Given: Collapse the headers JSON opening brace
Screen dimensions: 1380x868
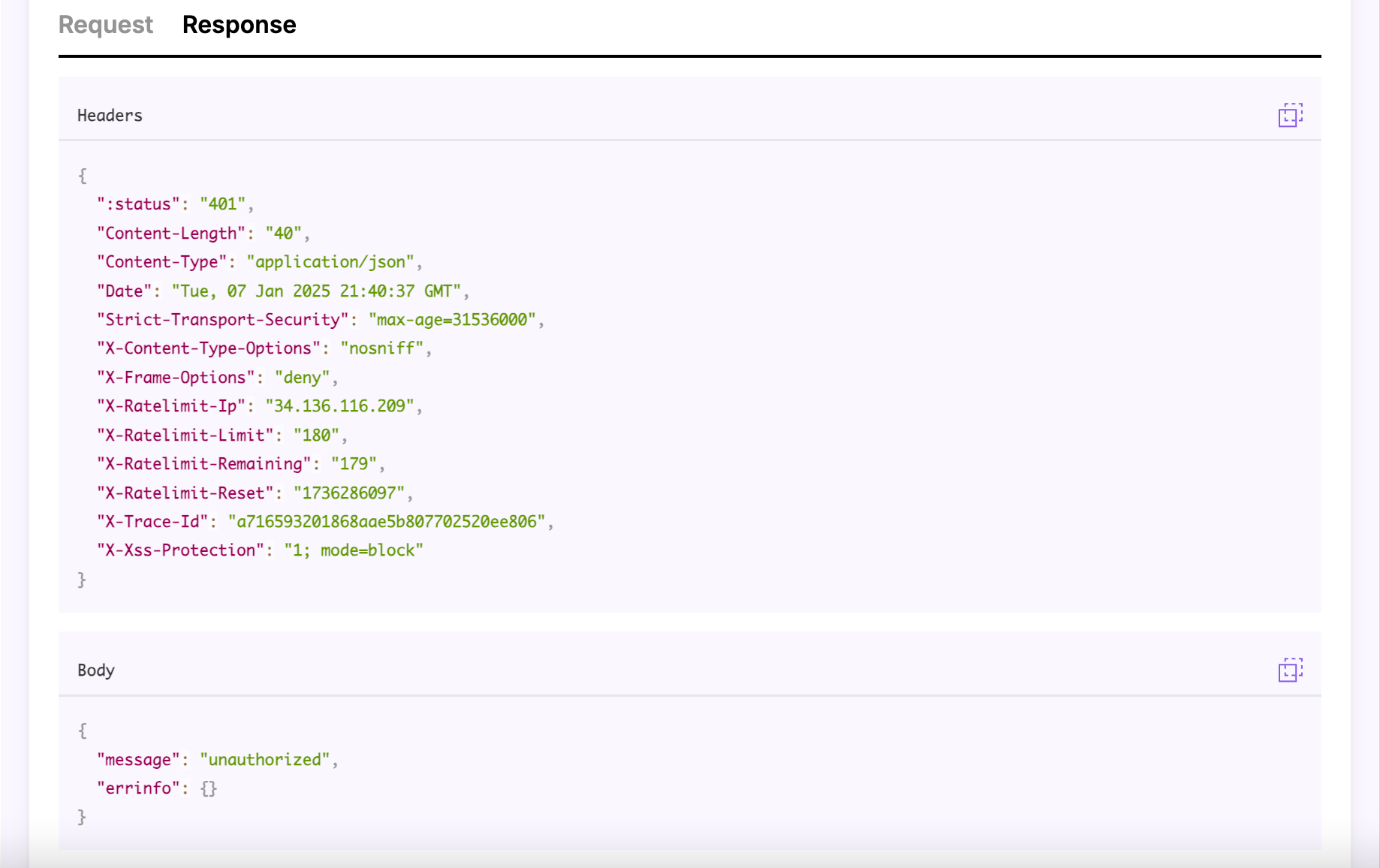Looking at the screenshot, I should click(x=82, y=175).
